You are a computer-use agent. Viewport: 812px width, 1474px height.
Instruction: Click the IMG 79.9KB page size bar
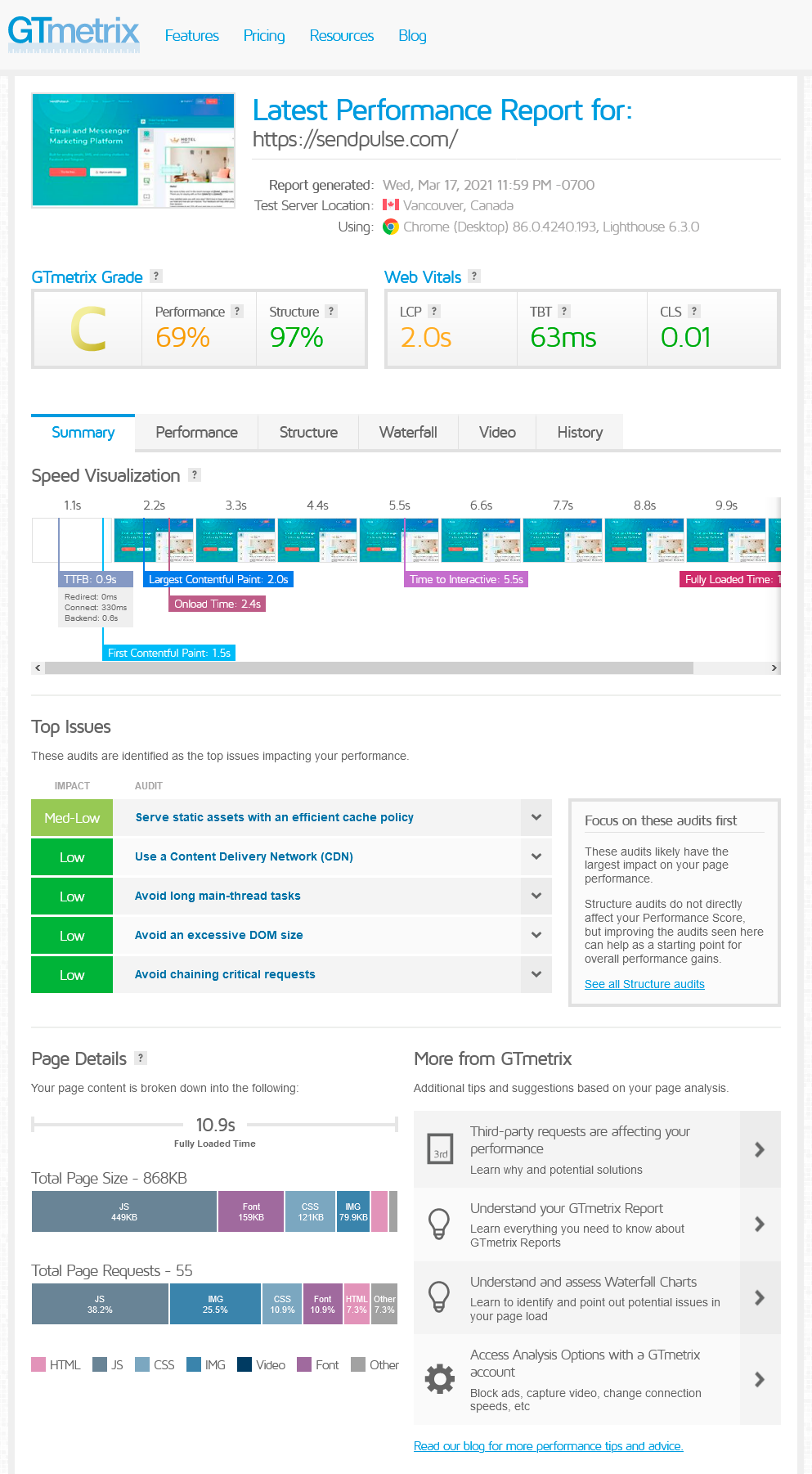[x=353, y=1211]
